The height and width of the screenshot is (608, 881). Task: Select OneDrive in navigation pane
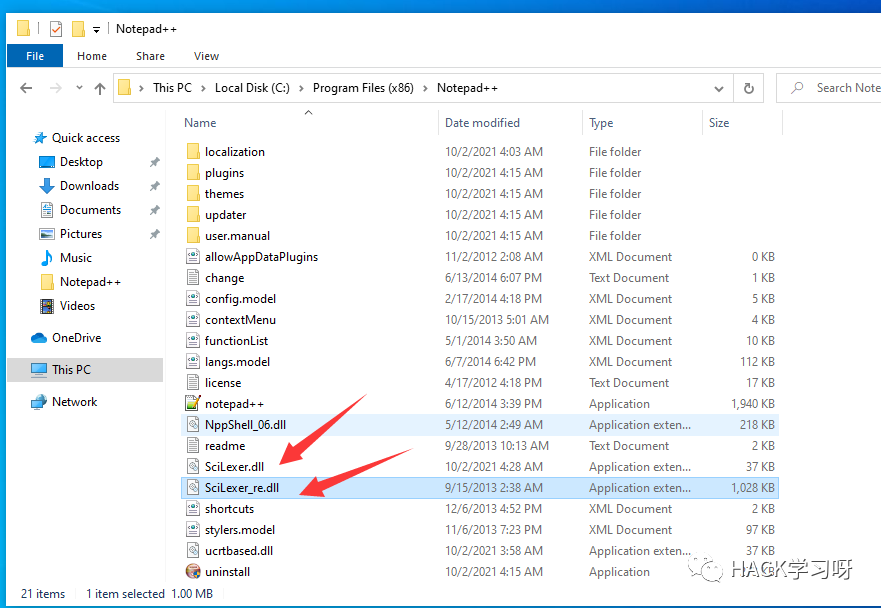pyautogui.click(x=76, y=338)
